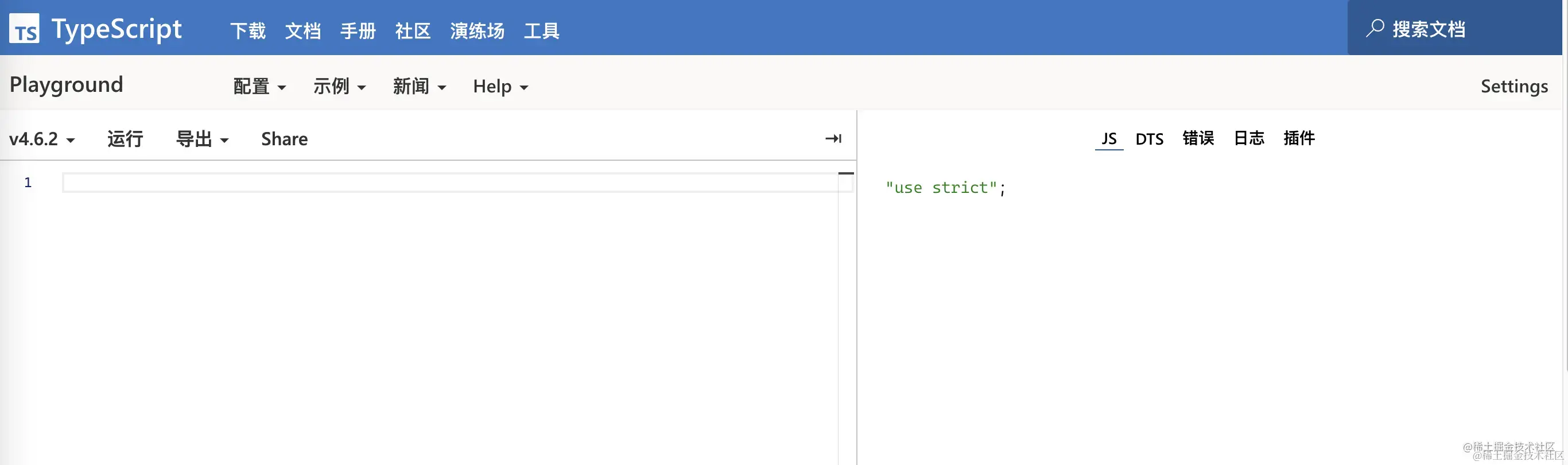Image resolution: width=1568 pixels, height=465 pixels.
Task: Click the Share button
Action: point(284,139)
